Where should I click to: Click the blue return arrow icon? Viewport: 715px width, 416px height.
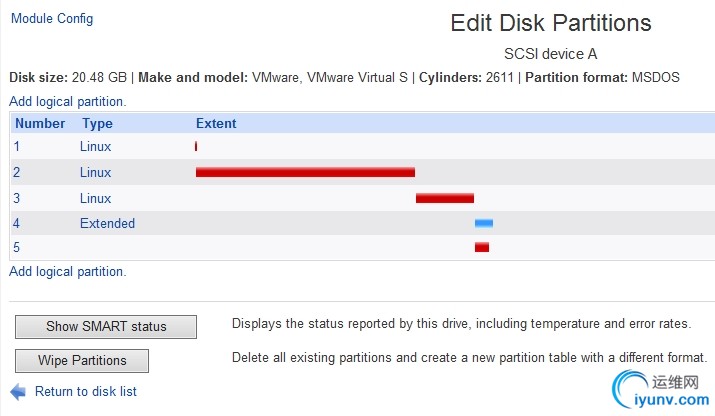(18, 392)
